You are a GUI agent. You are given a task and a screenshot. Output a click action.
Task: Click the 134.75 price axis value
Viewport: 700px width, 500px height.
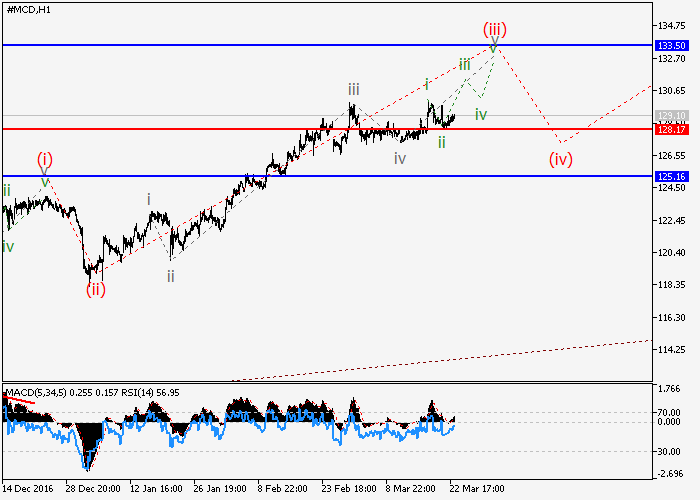click(x=671, y=26)
